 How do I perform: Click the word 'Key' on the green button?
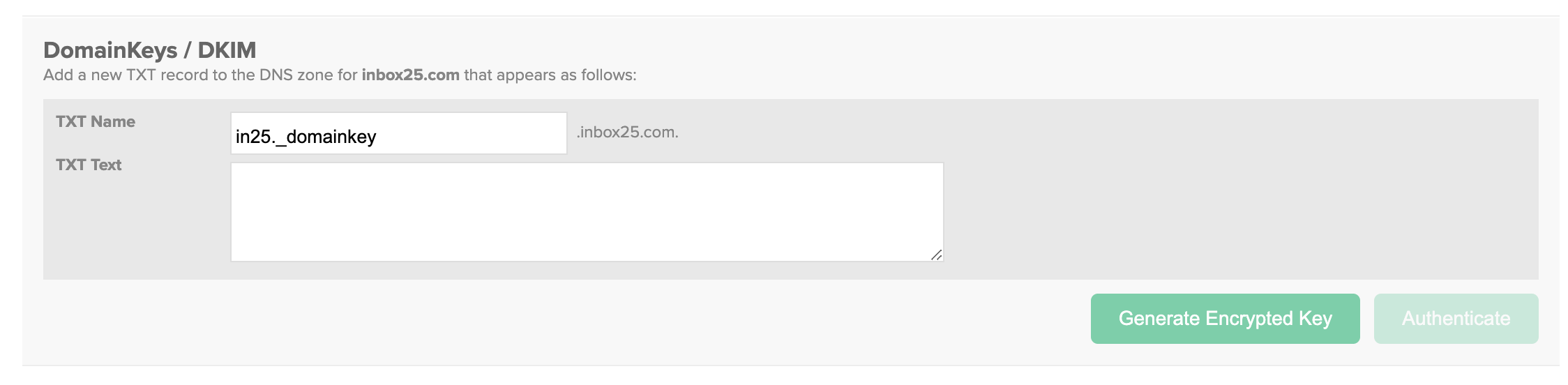[1316, 319]
